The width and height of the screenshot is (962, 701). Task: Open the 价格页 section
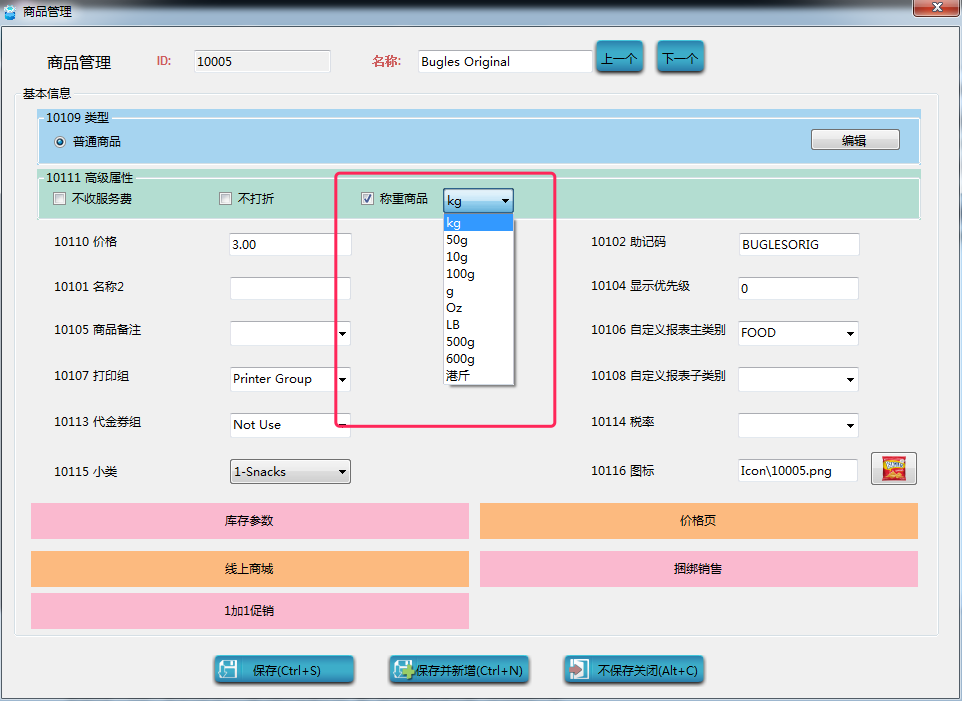[699, 521]
